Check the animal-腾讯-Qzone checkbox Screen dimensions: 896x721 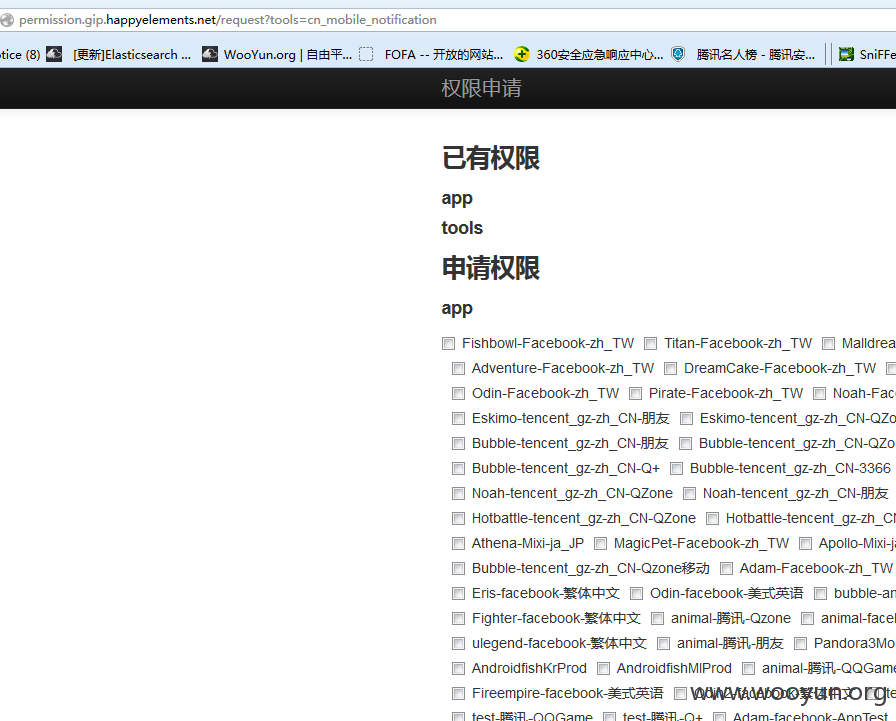click(x=658, y=619)
